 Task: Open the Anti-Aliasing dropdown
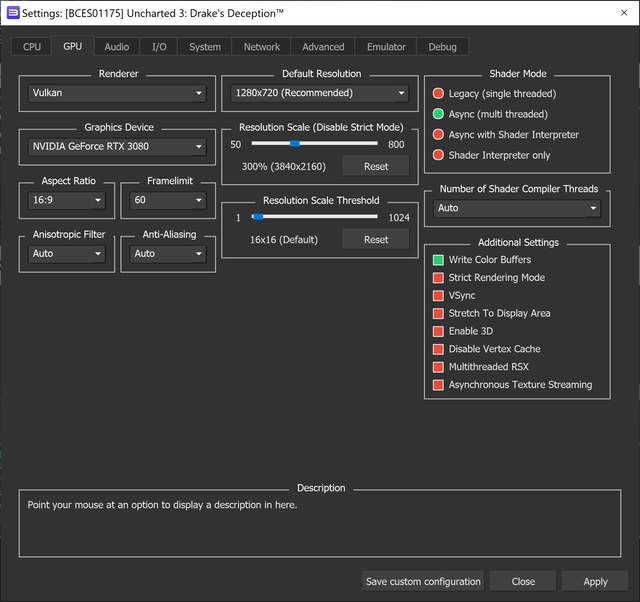pos(168,253)
